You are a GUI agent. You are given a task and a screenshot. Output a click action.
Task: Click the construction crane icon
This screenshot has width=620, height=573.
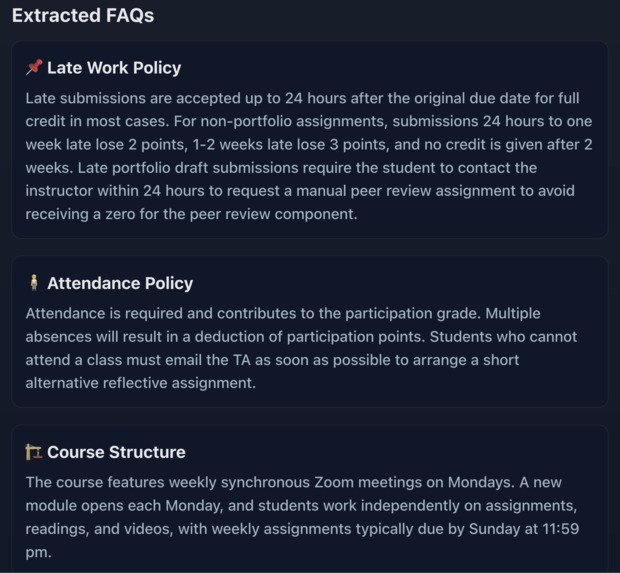coord(34,452)
